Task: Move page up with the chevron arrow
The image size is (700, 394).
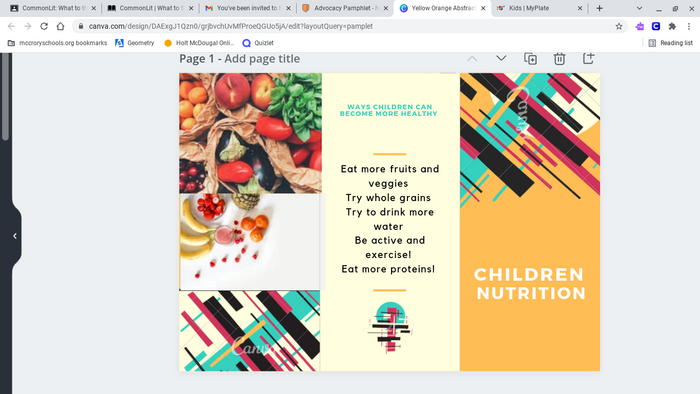Action: 472,58
